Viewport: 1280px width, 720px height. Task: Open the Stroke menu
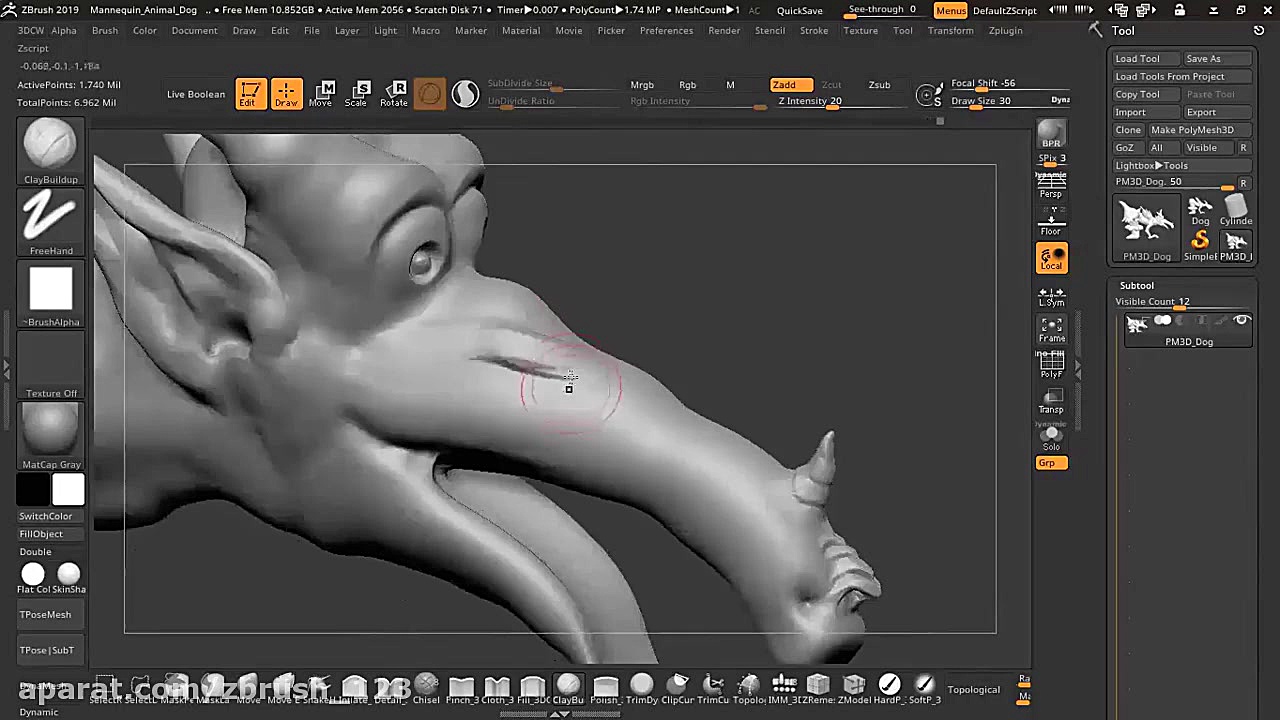point(813,30)
